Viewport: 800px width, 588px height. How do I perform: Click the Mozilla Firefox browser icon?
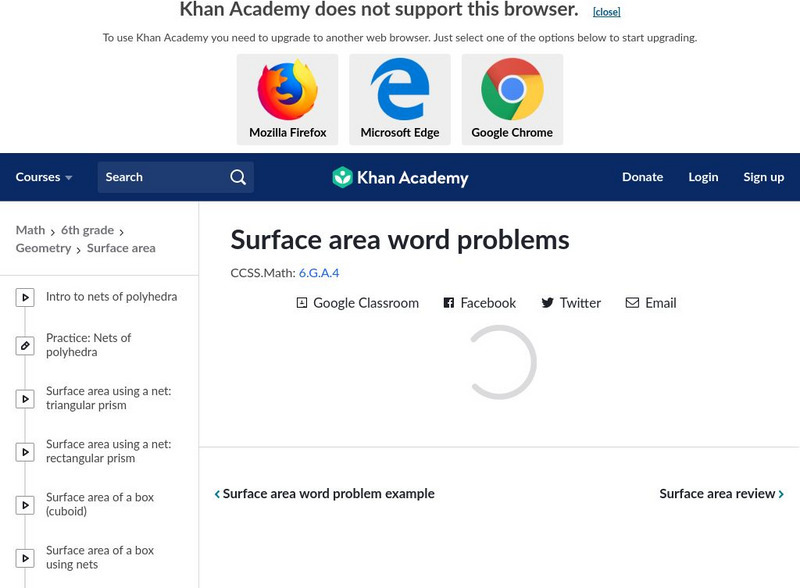[287, 91]
